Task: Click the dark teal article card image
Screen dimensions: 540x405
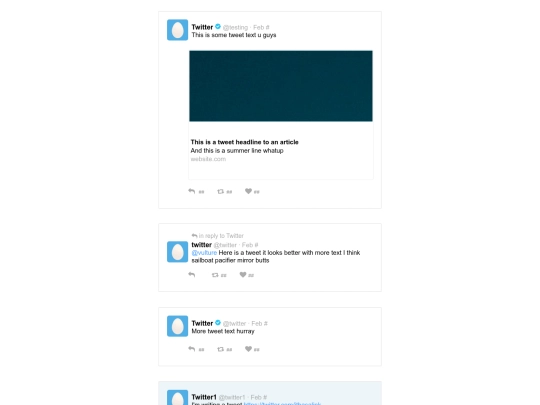Action: pos(281,86)
